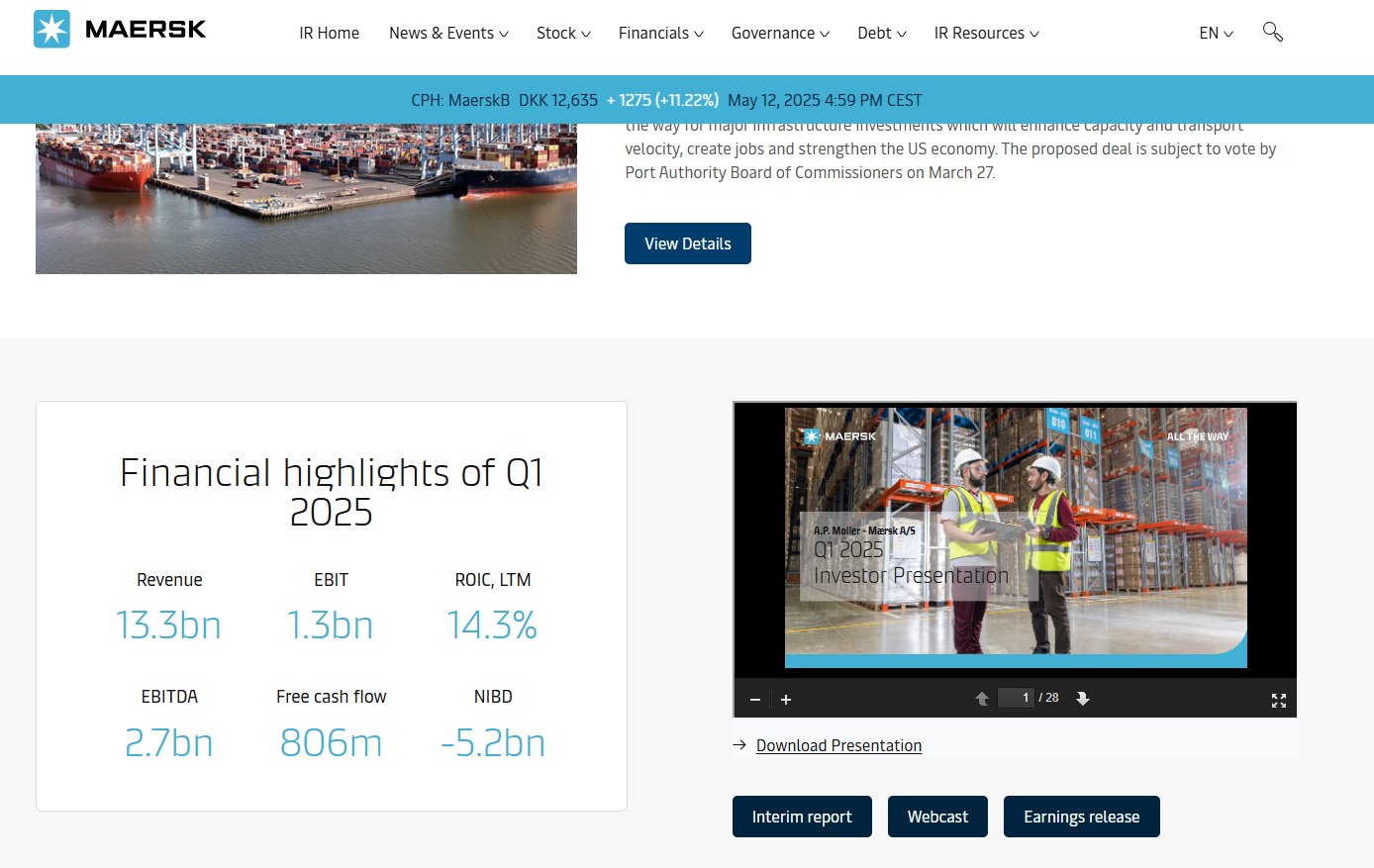Expand the Governance menu
The image size is (1374, 868).
780,33
